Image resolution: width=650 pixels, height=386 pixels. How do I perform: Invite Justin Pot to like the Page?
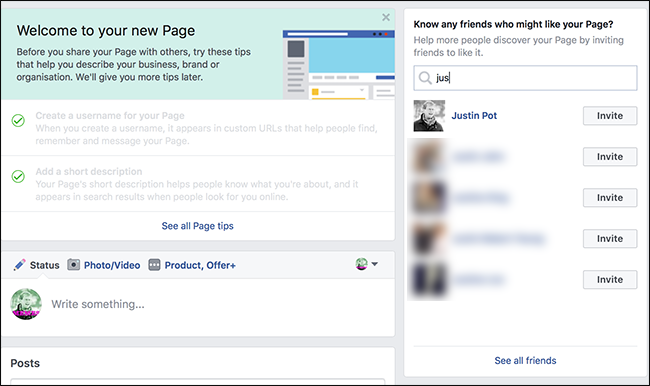tap(610, 116)
